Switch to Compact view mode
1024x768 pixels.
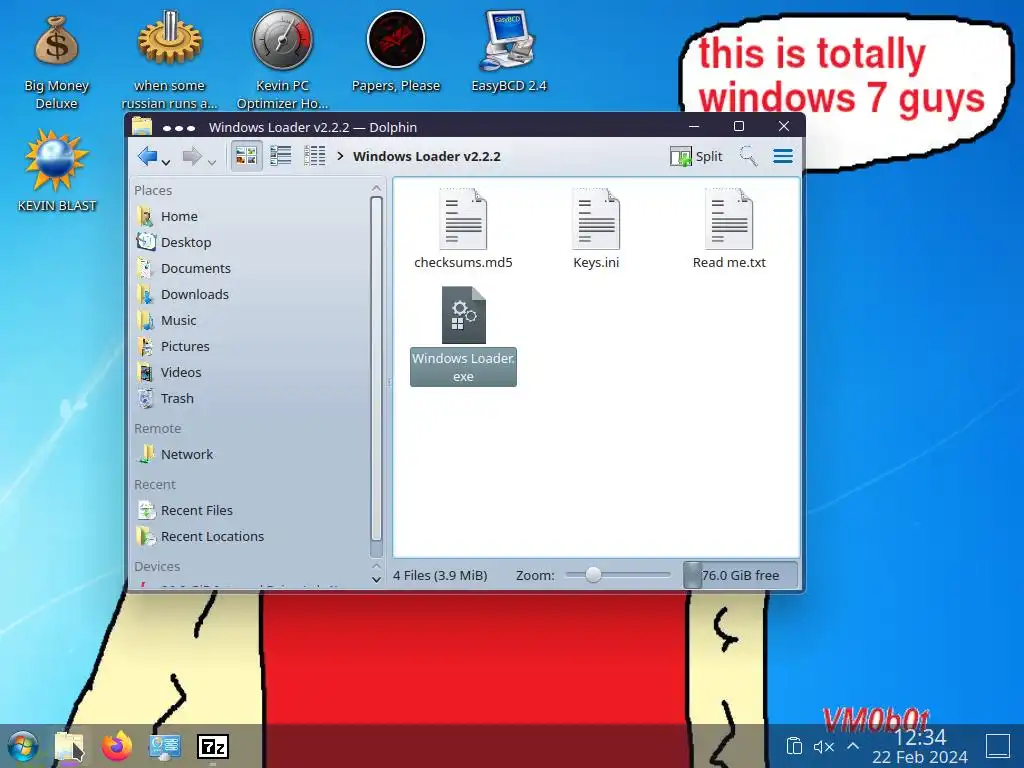pos(281,156)
